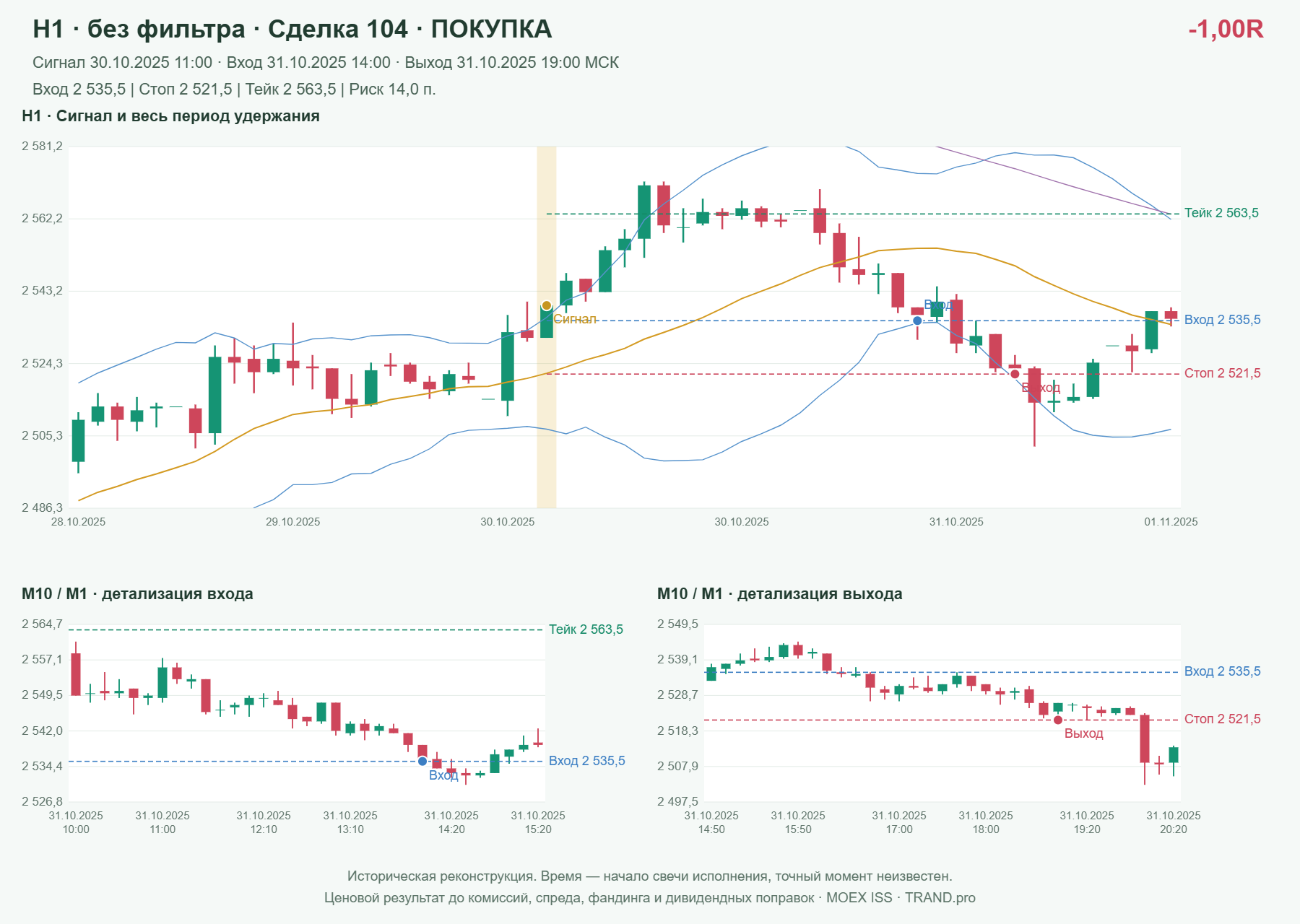Click heading M10 / M1 · детализация входа
This screenshot has width=1300, height=924.
[x=137, y=594]
